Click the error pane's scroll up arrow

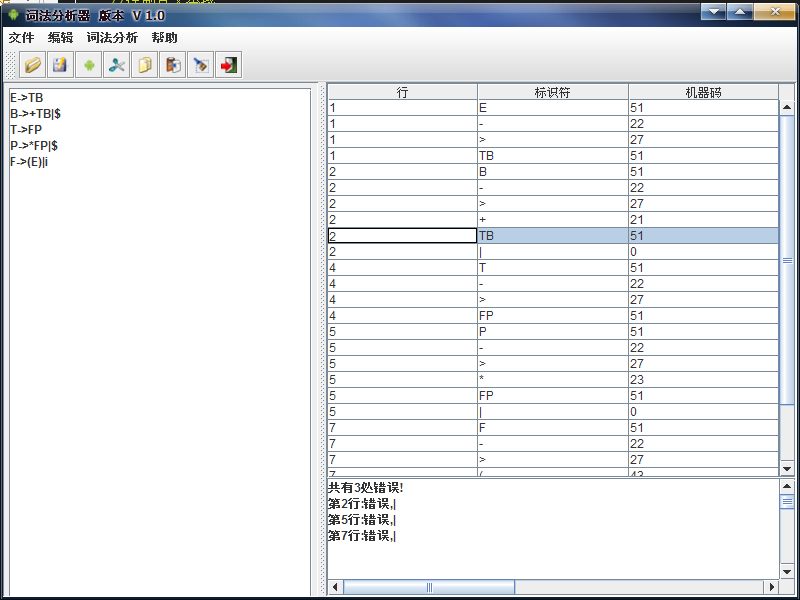[x=787, y=486]
